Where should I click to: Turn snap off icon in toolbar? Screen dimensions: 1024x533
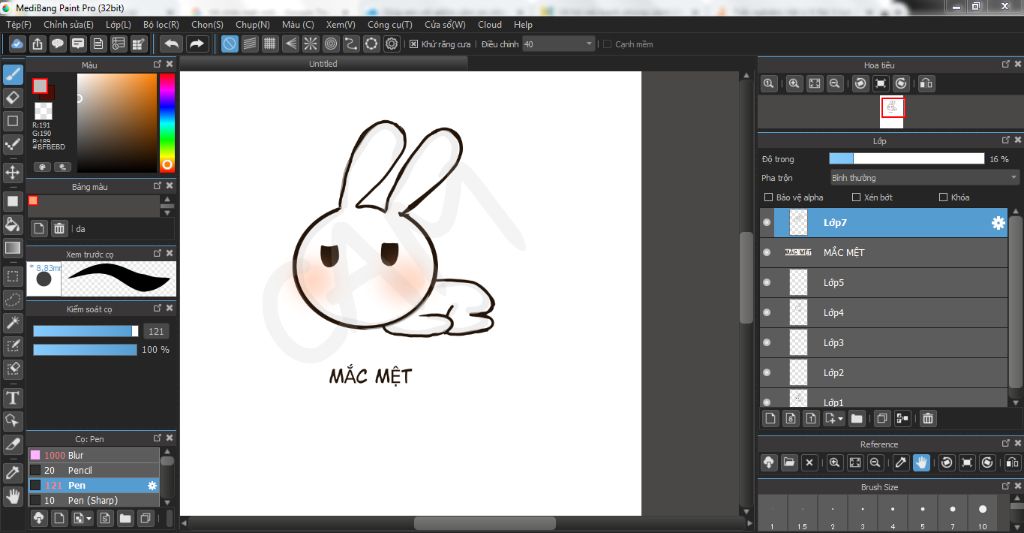tap(229, 44)
